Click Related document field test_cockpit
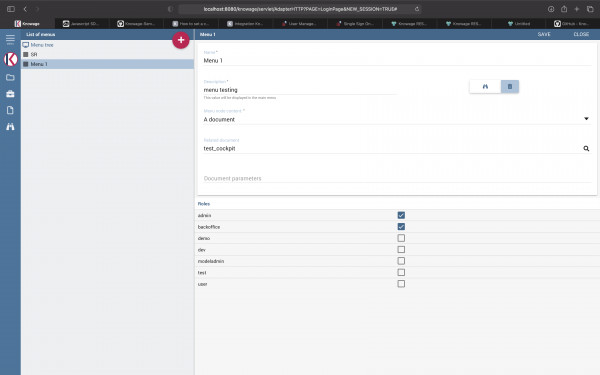This screenshot has height=375, width=600. pyautogui.click(x=392, y=148)
